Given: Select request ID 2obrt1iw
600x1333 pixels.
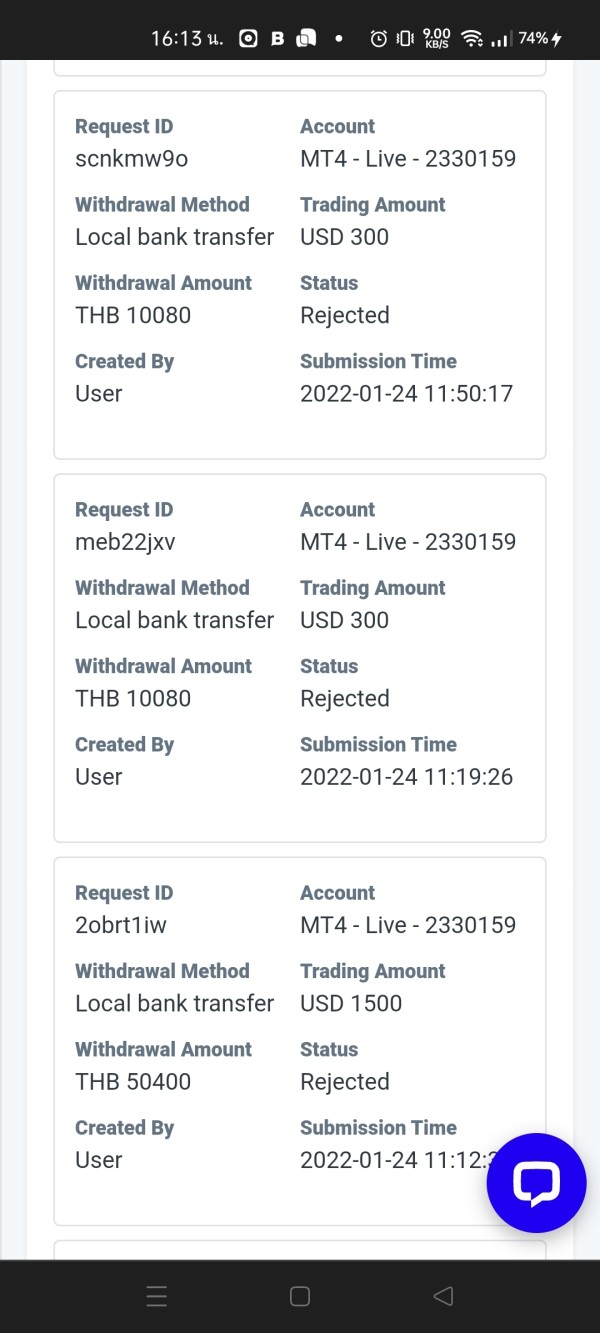Looking at the screenshot, I should [121, 925].
